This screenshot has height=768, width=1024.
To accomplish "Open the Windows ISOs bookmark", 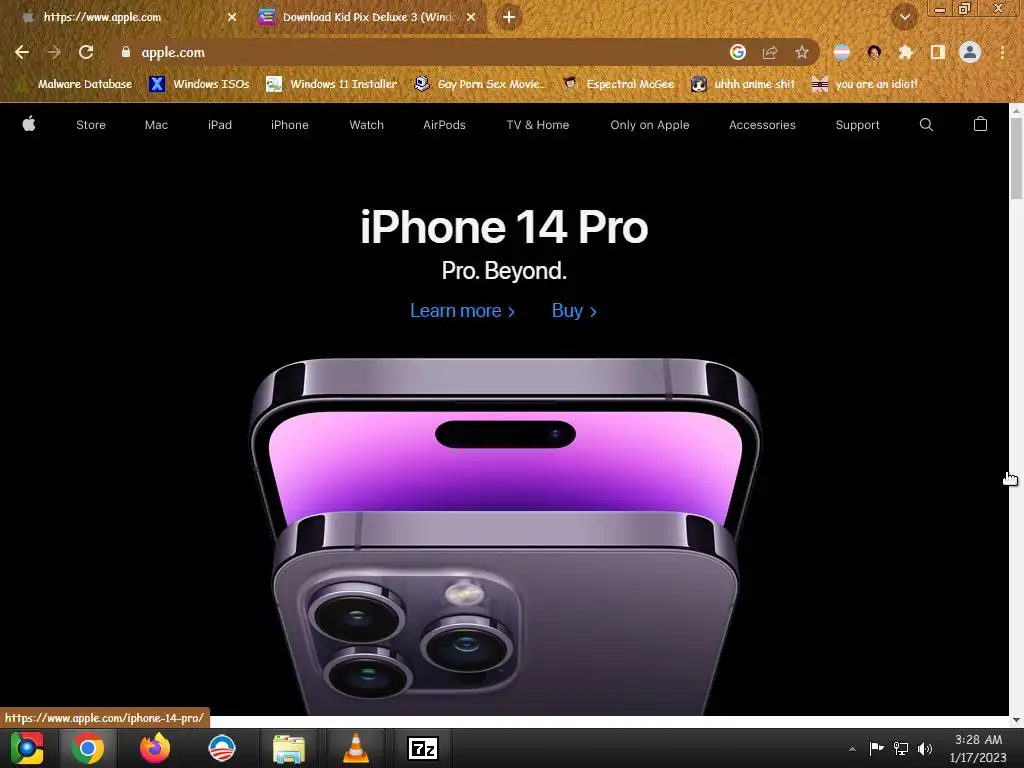I will tap(200, 84).
